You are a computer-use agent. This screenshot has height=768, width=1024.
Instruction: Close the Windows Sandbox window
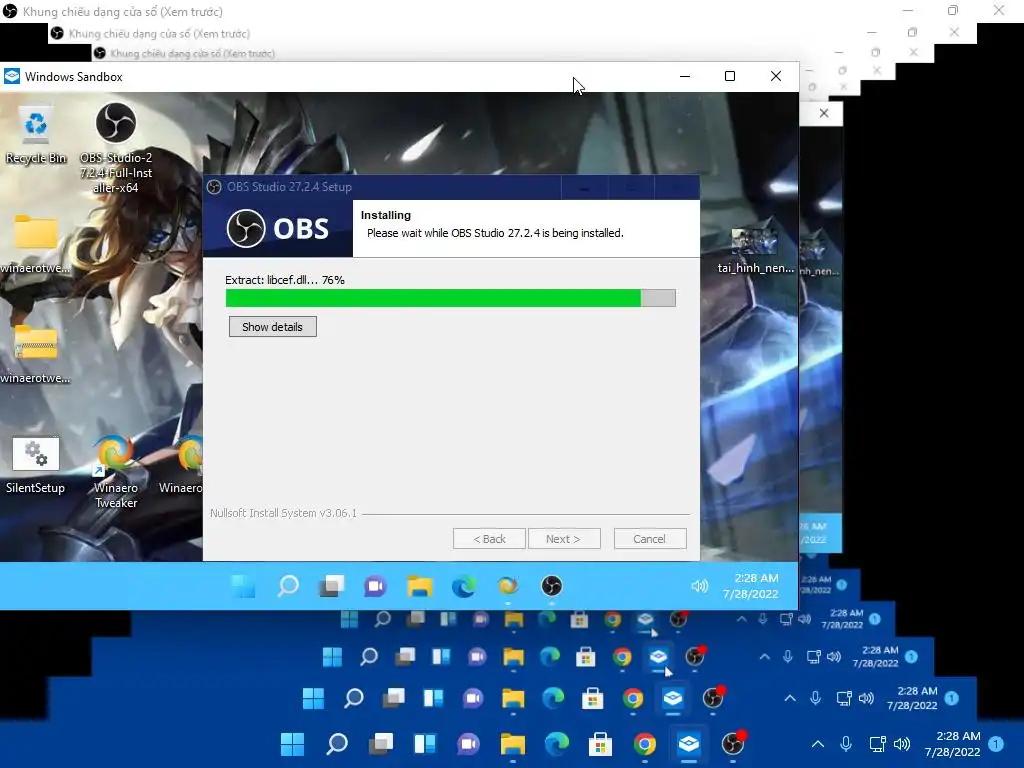[x=776, y=76]
